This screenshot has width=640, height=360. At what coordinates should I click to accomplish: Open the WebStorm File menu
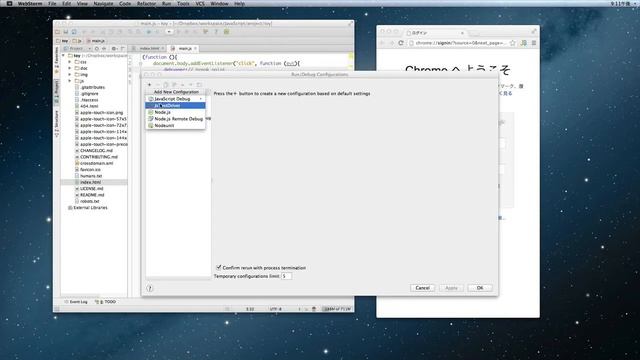tap(52, 3)
